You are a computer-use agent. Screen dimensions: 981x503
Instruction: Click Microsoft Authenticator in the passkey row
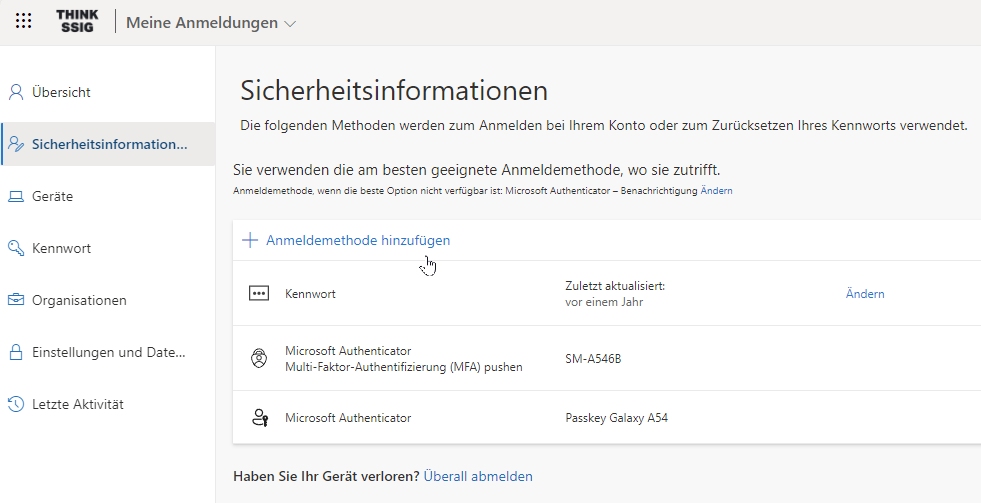click(348, 417)
